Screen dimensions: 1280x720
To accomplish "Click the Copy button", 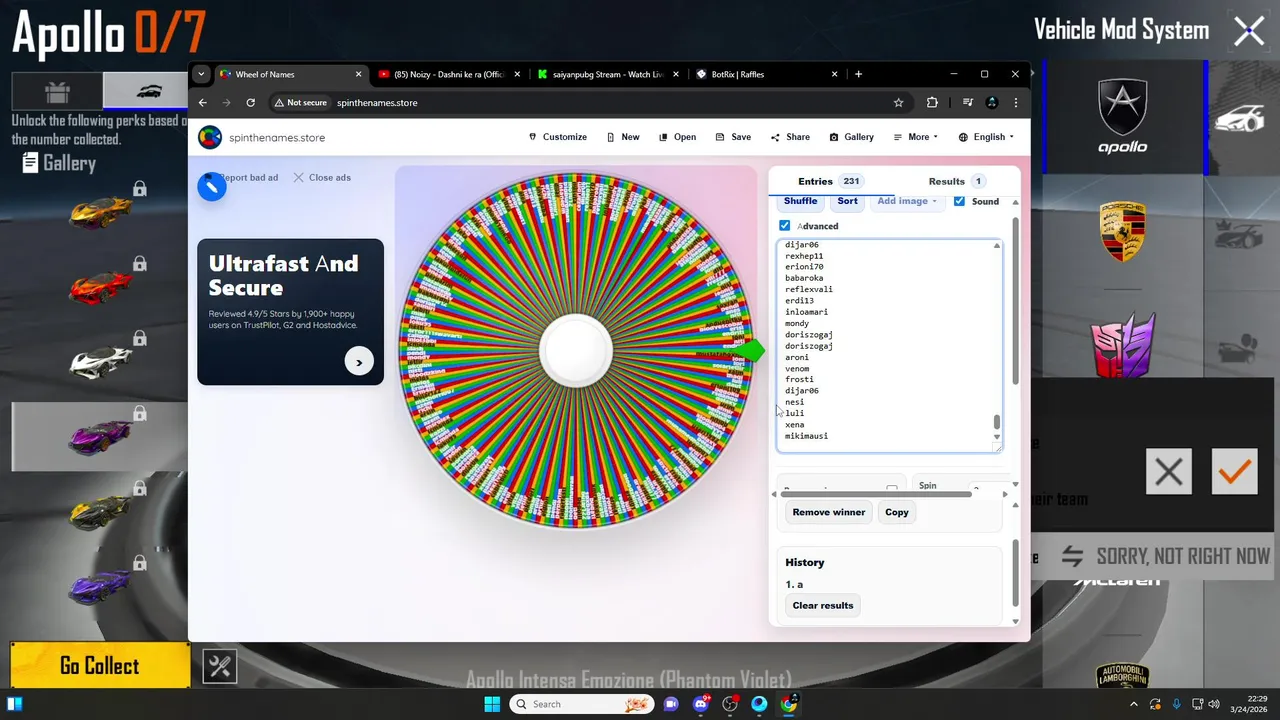I will pos(897,512).
